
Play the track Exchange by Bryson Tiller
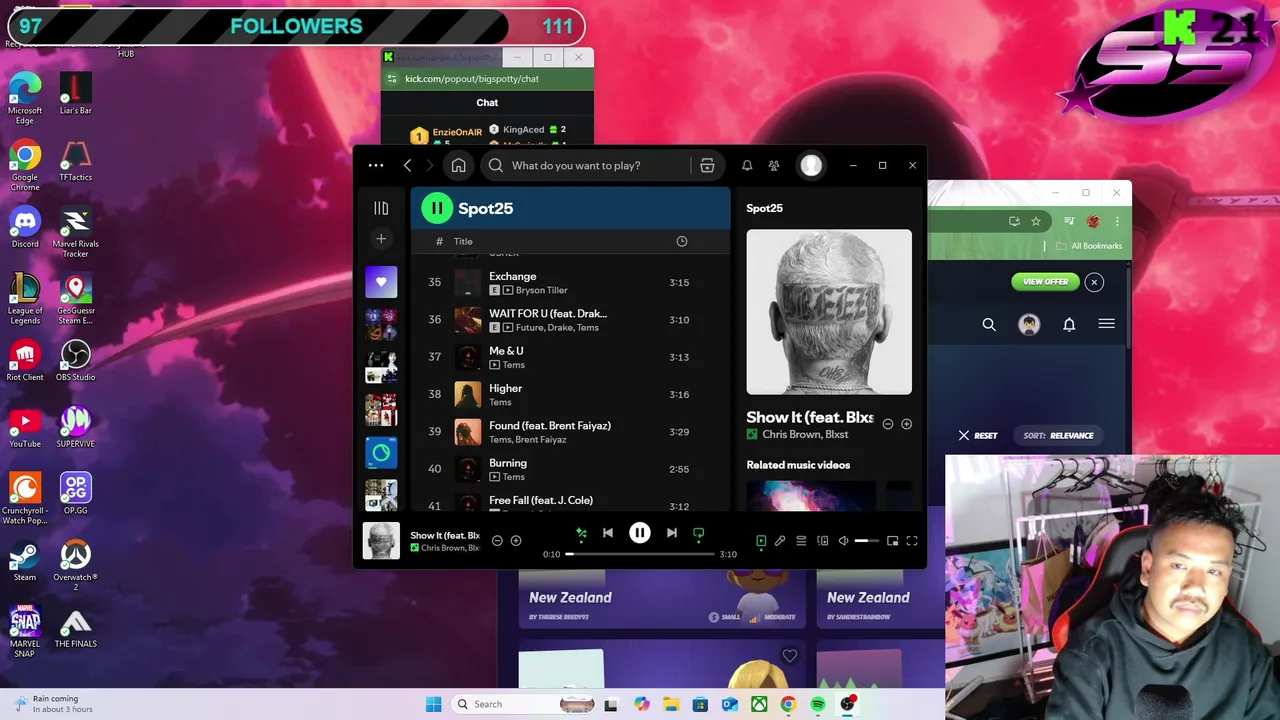[570, 283]
